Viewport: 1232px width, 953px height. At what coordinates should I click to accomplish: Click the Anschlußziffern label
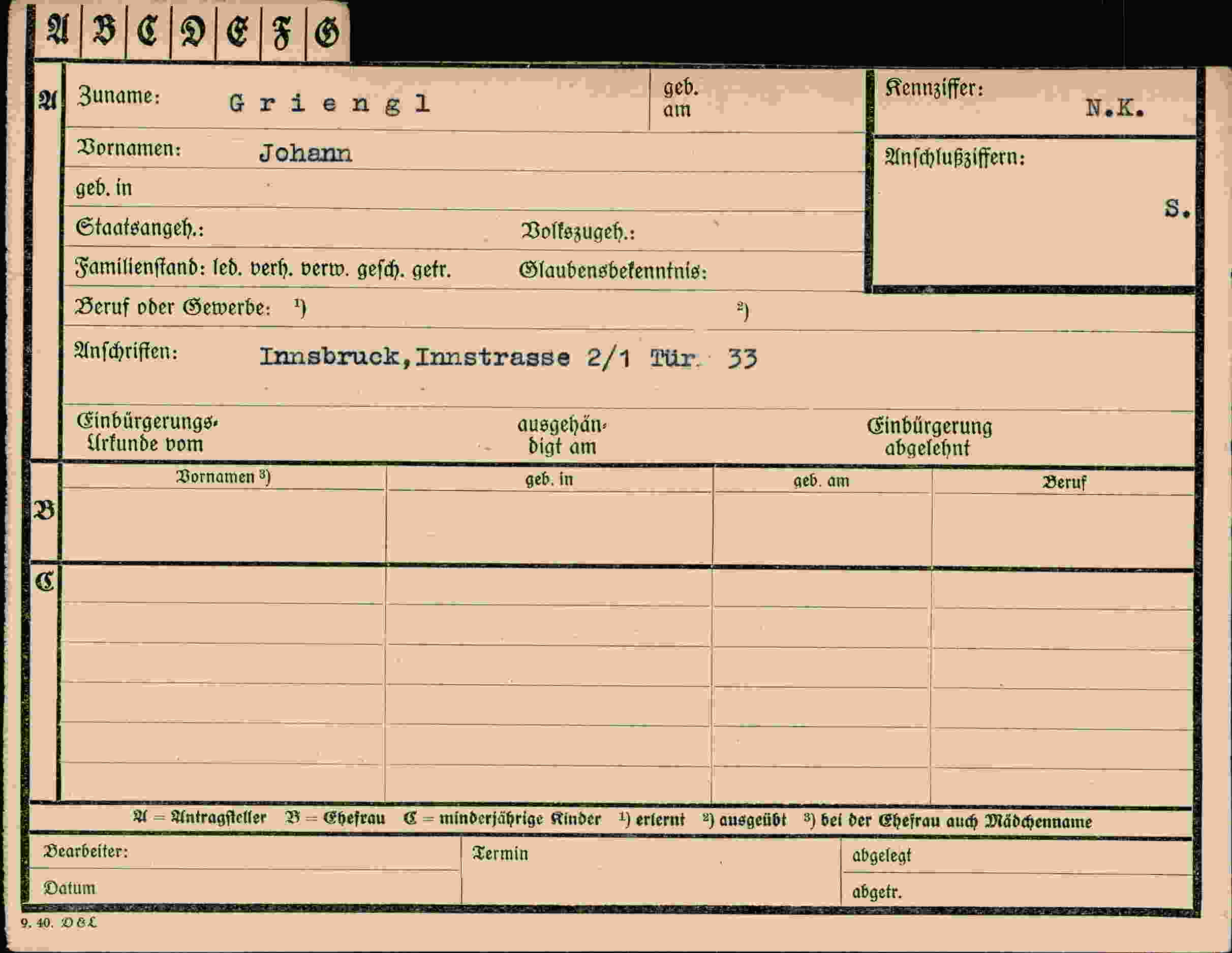954,157
